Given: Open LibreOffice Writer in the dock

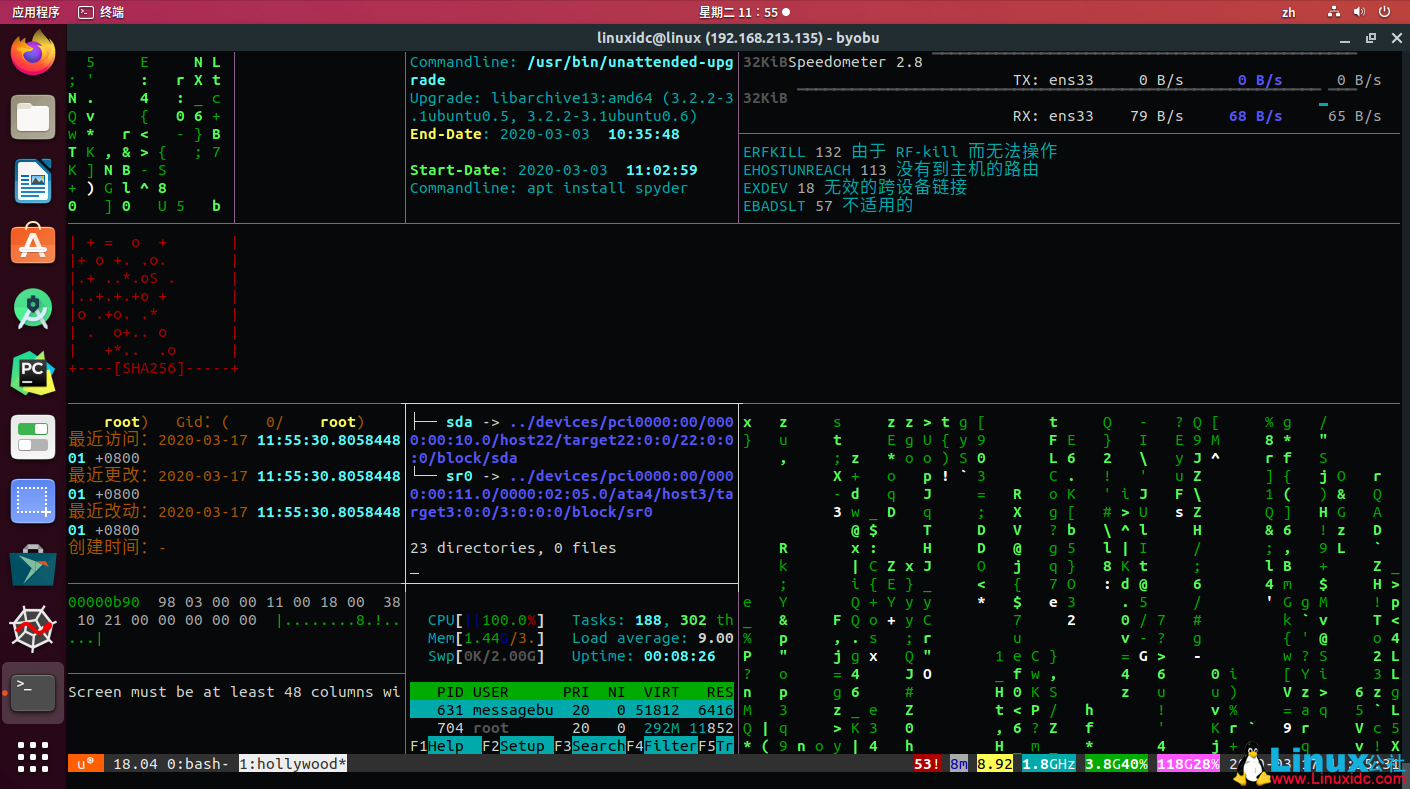Looking at the screenshot, I should point(33,181).
